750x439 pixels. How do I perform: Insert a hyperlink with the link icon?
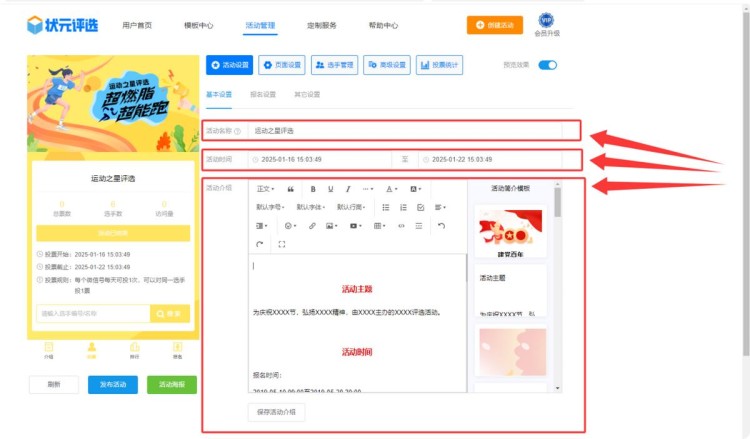coord(312,226)
